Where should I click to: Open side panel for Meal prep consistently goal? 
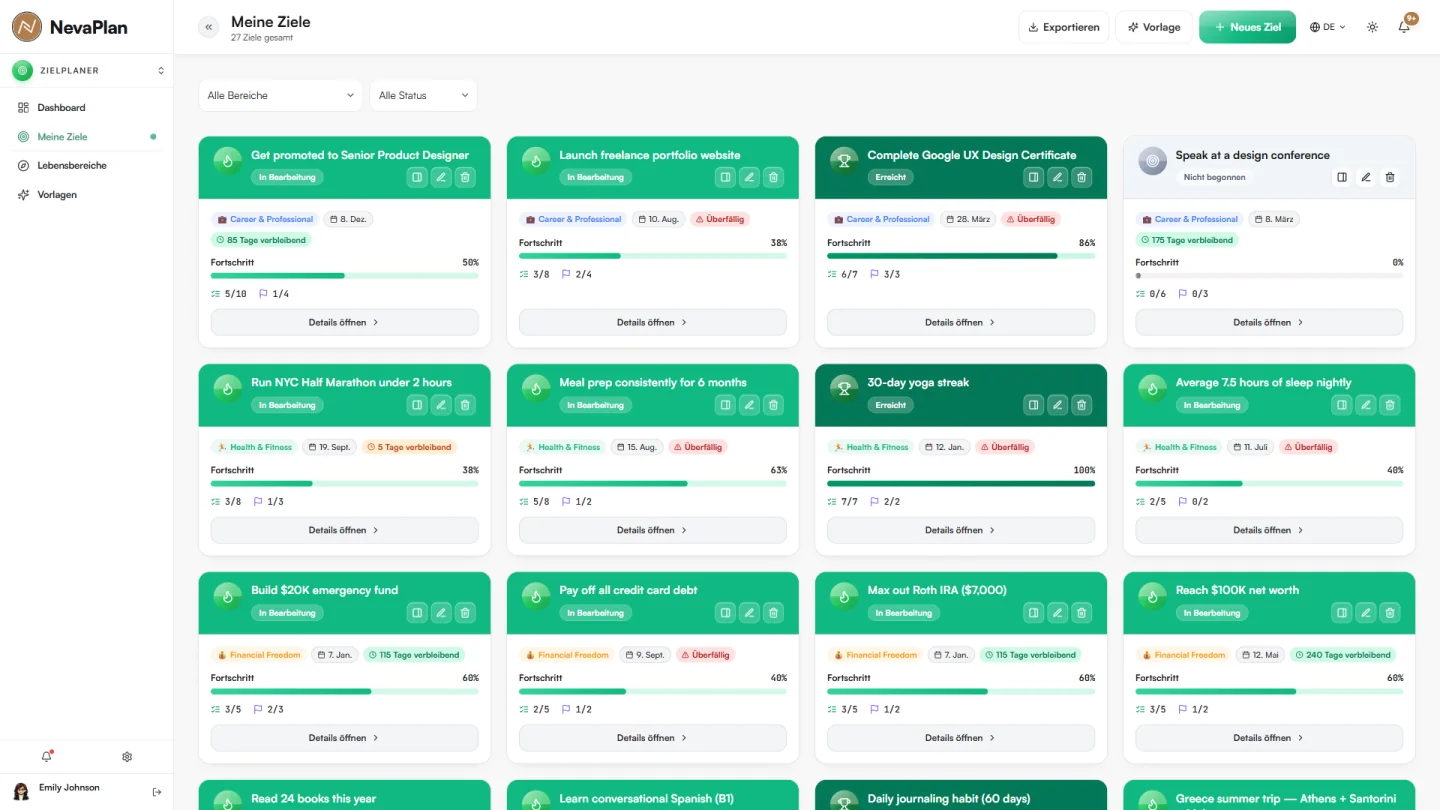(x=725, y=405)
